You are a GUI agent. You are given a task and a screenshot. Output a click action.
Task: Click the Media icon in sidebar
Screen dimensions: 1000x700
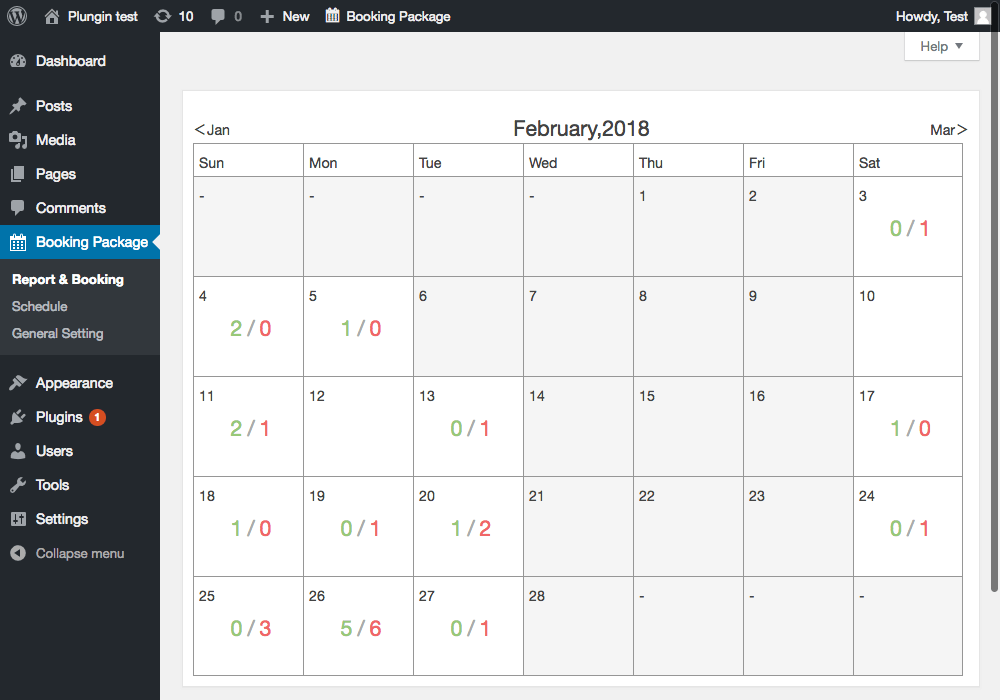18,140
